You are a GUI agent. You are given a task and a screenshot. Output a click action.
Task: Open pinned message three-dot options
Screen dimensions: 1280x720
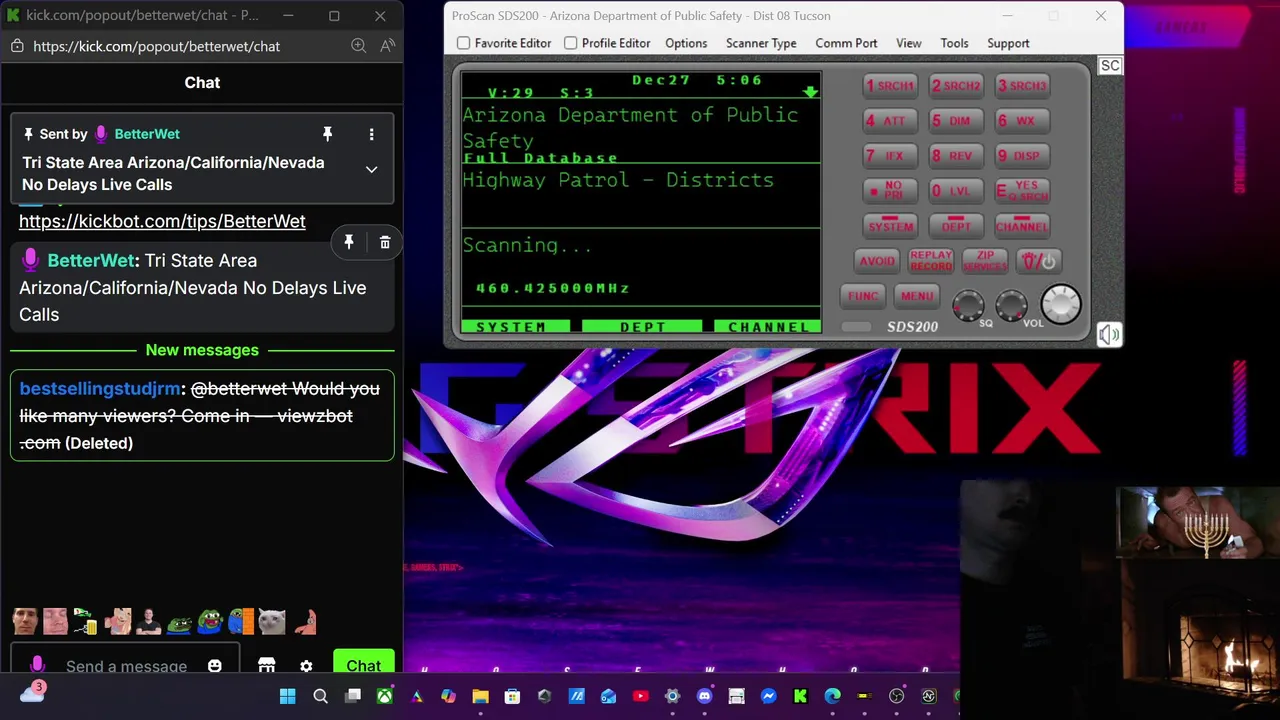[x=371, y=134]
